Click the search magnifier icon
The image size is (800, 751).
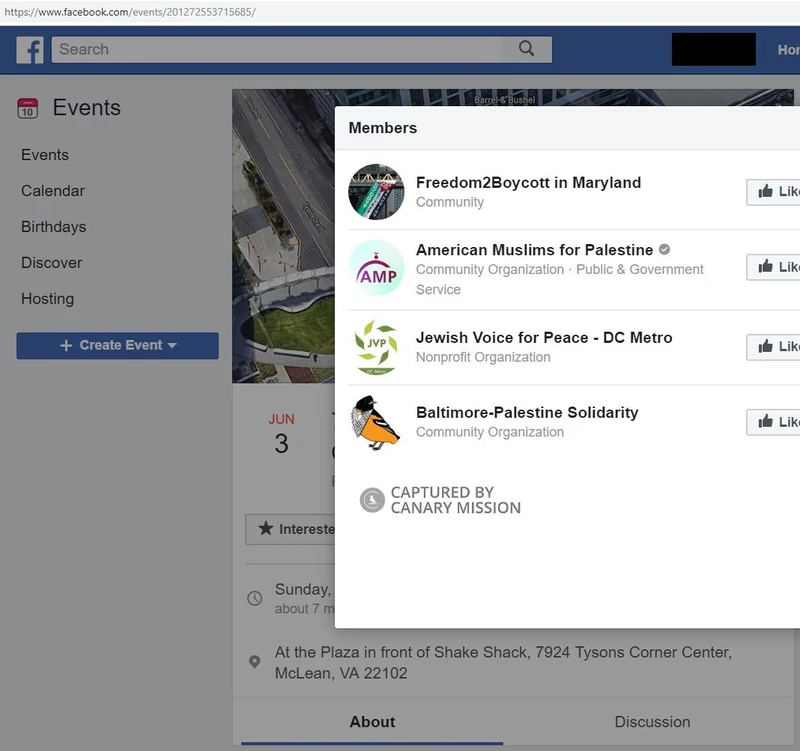pos(525,48)
